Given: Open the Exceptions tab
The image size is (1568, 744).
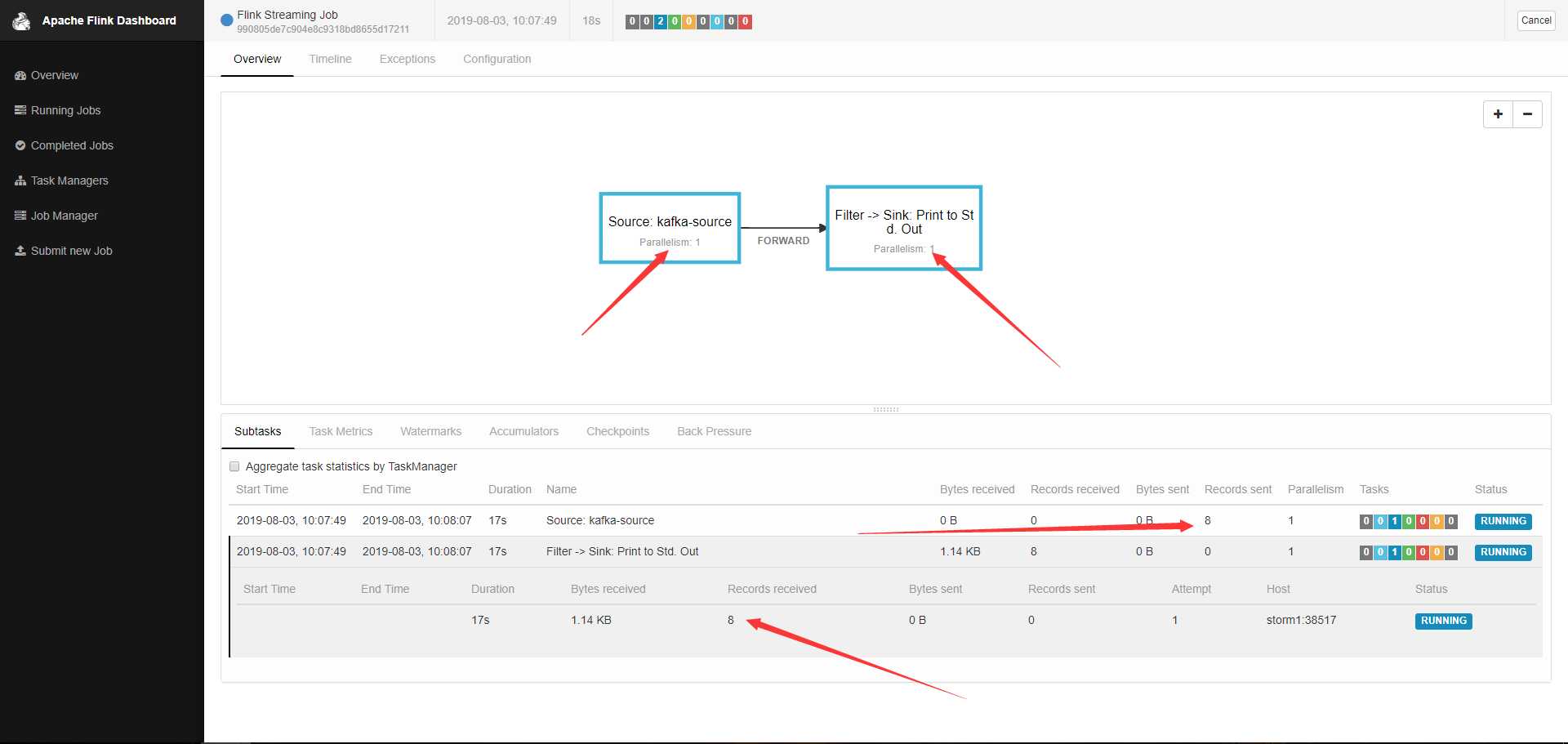Looking at the screenshot, I should 407,59.
